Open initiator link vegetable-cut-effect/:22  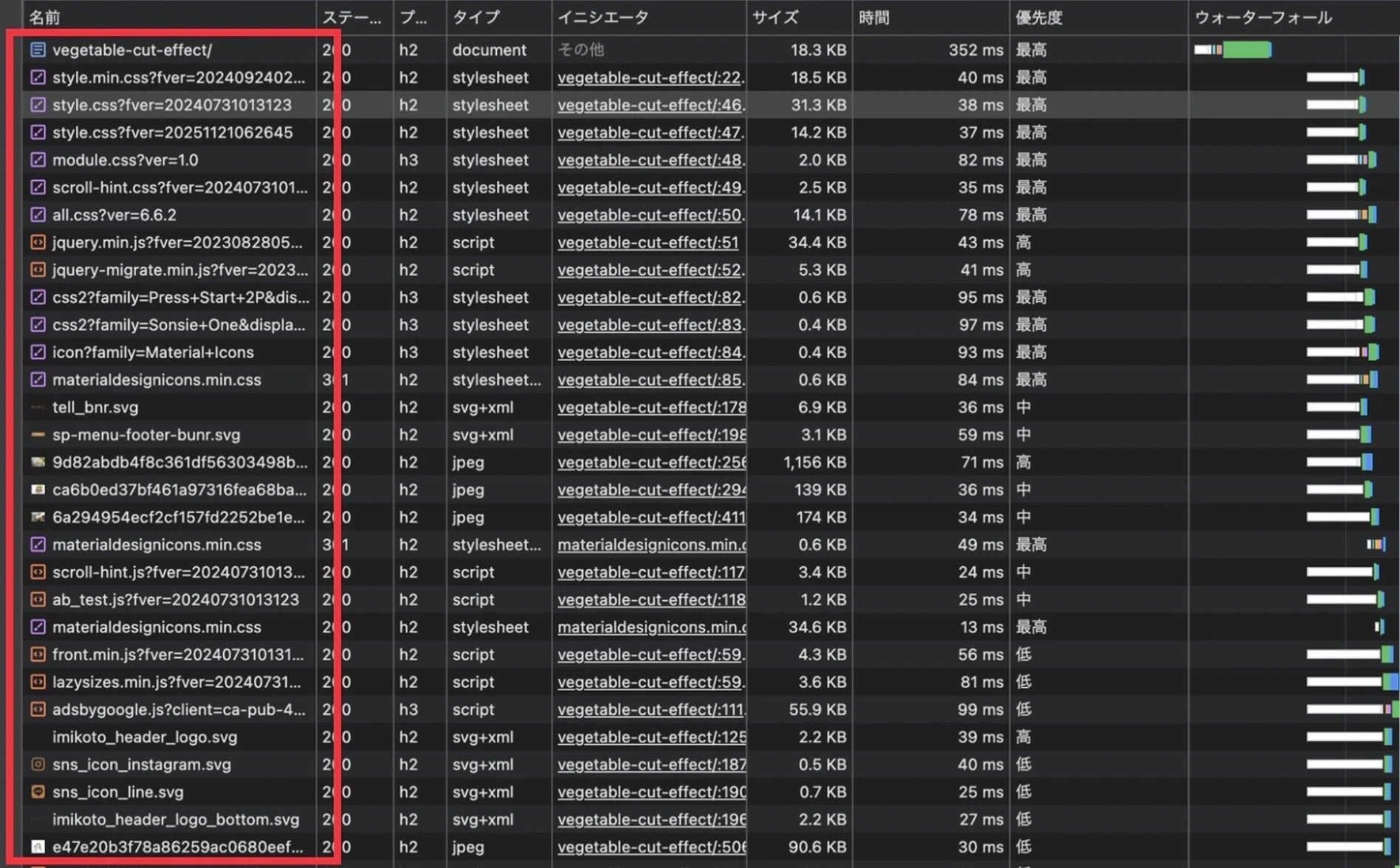pyautogui.click(x=651, y=77)
